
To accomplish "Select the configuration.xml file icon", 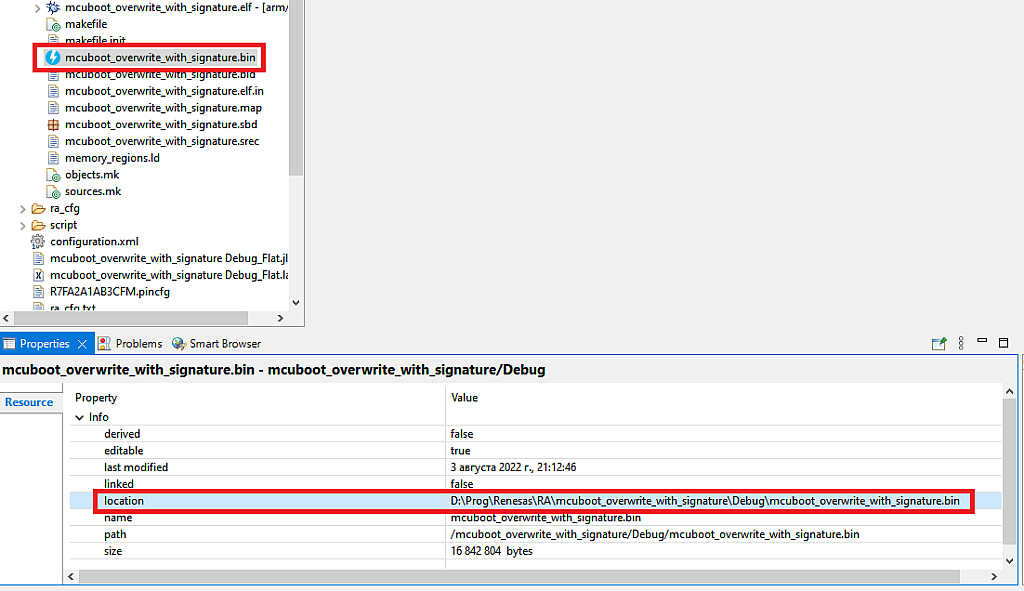I will (36, 241).
